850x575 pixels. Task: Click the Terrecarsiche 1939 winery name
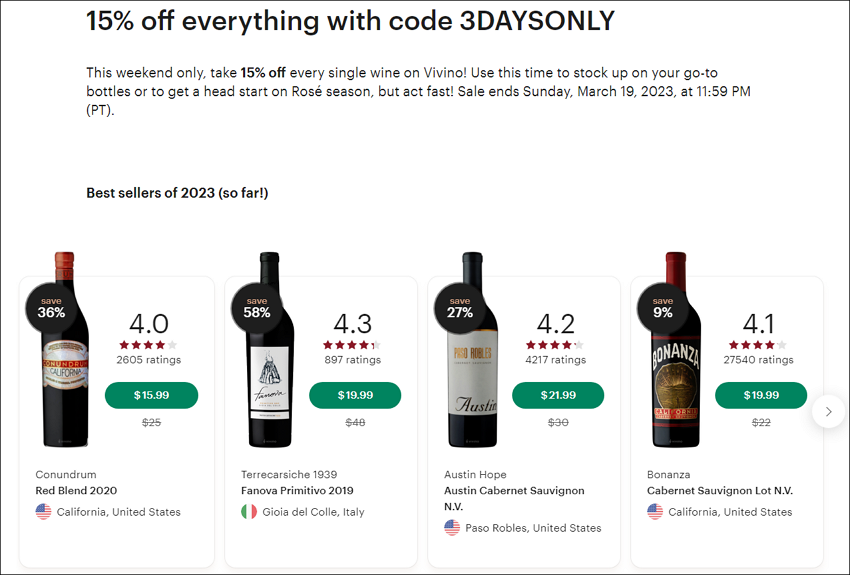point(289,474)
